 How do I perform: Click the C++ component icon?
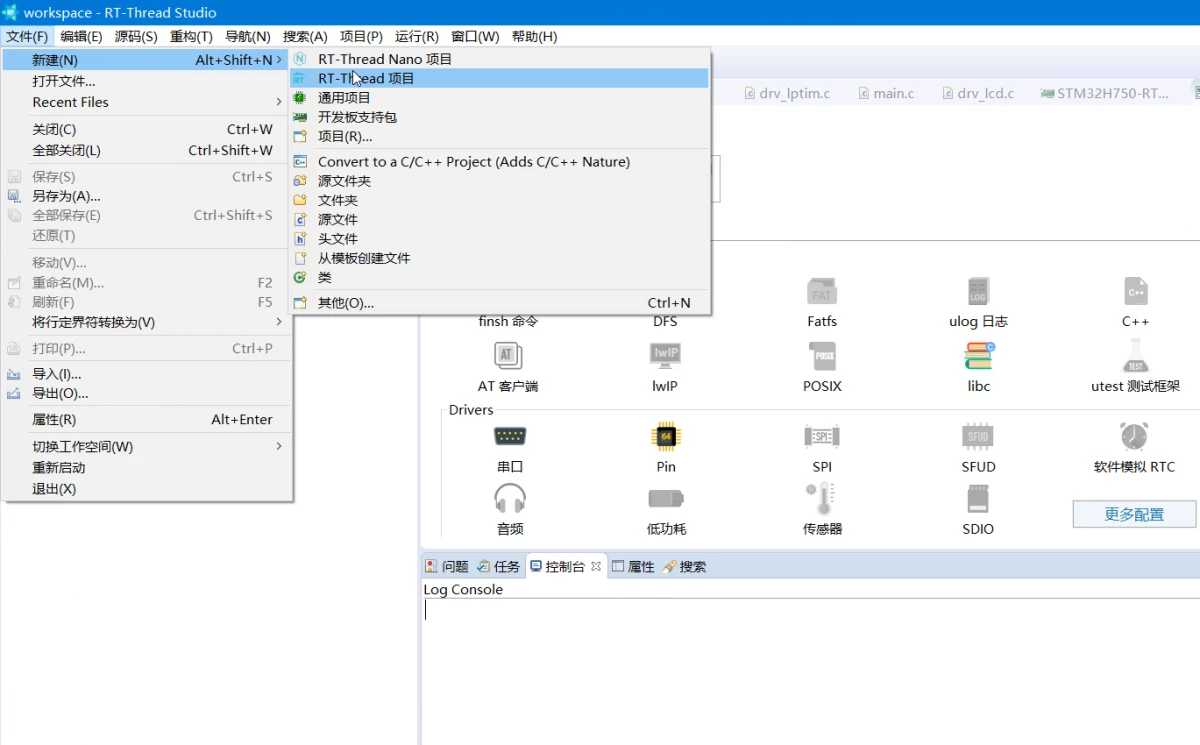[1135, 292]
